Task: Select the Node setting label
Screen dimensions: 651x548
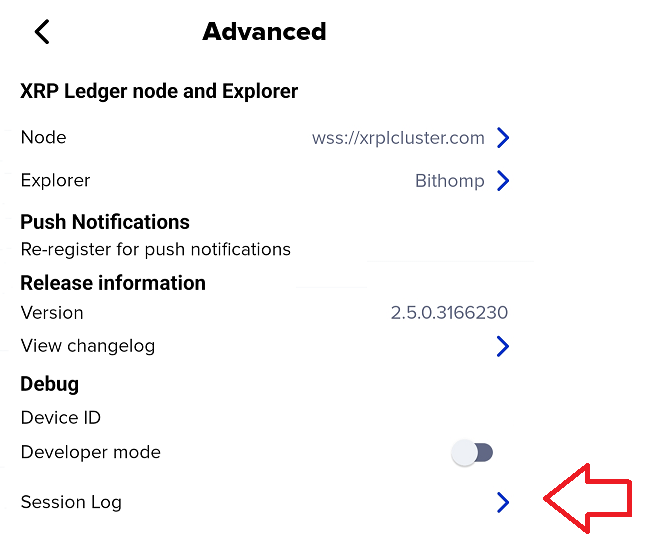Action: point(43,137)
